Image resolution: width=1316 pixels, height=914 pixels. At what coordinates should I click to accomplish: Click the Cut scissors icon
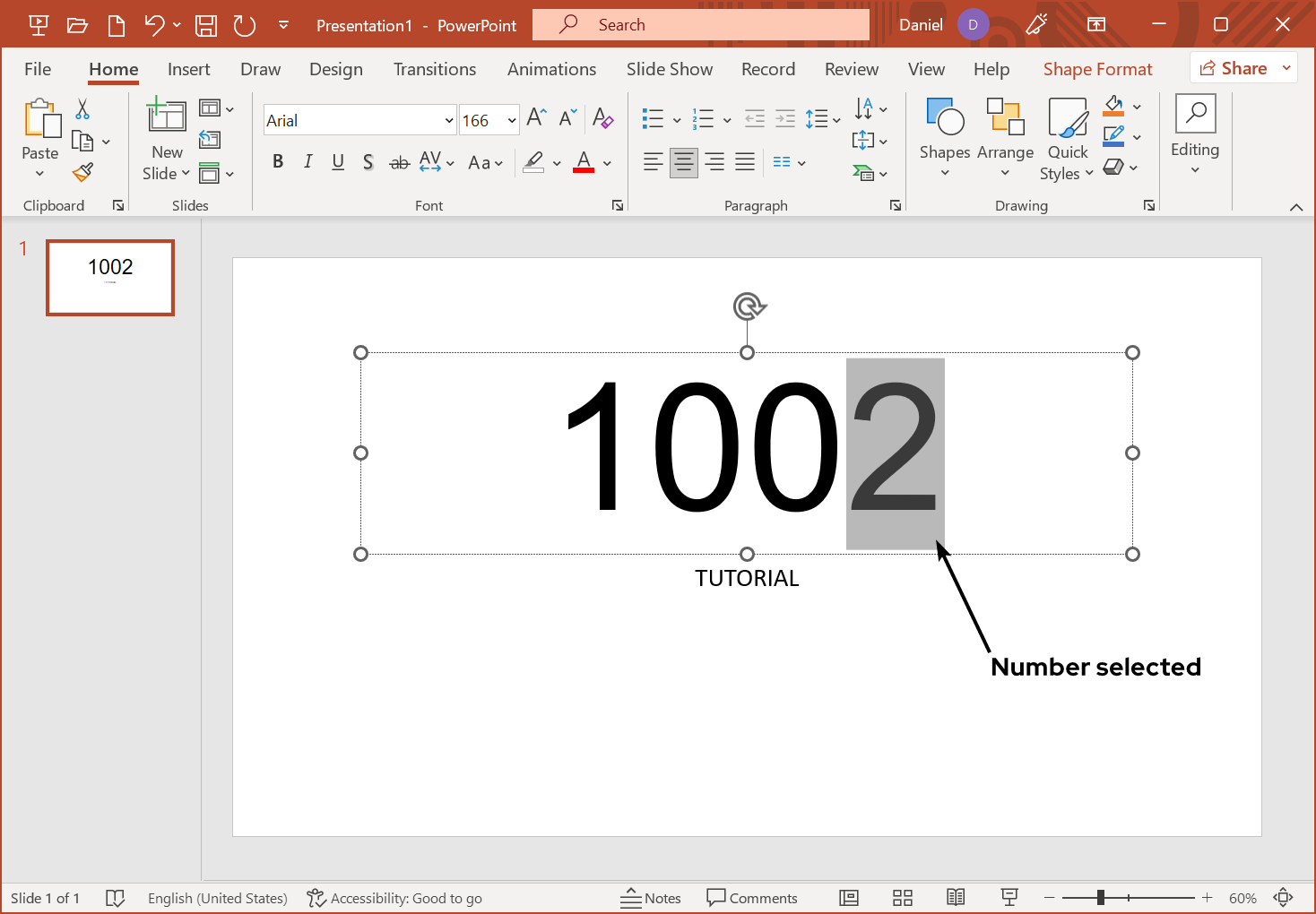[x=82, y=109]
